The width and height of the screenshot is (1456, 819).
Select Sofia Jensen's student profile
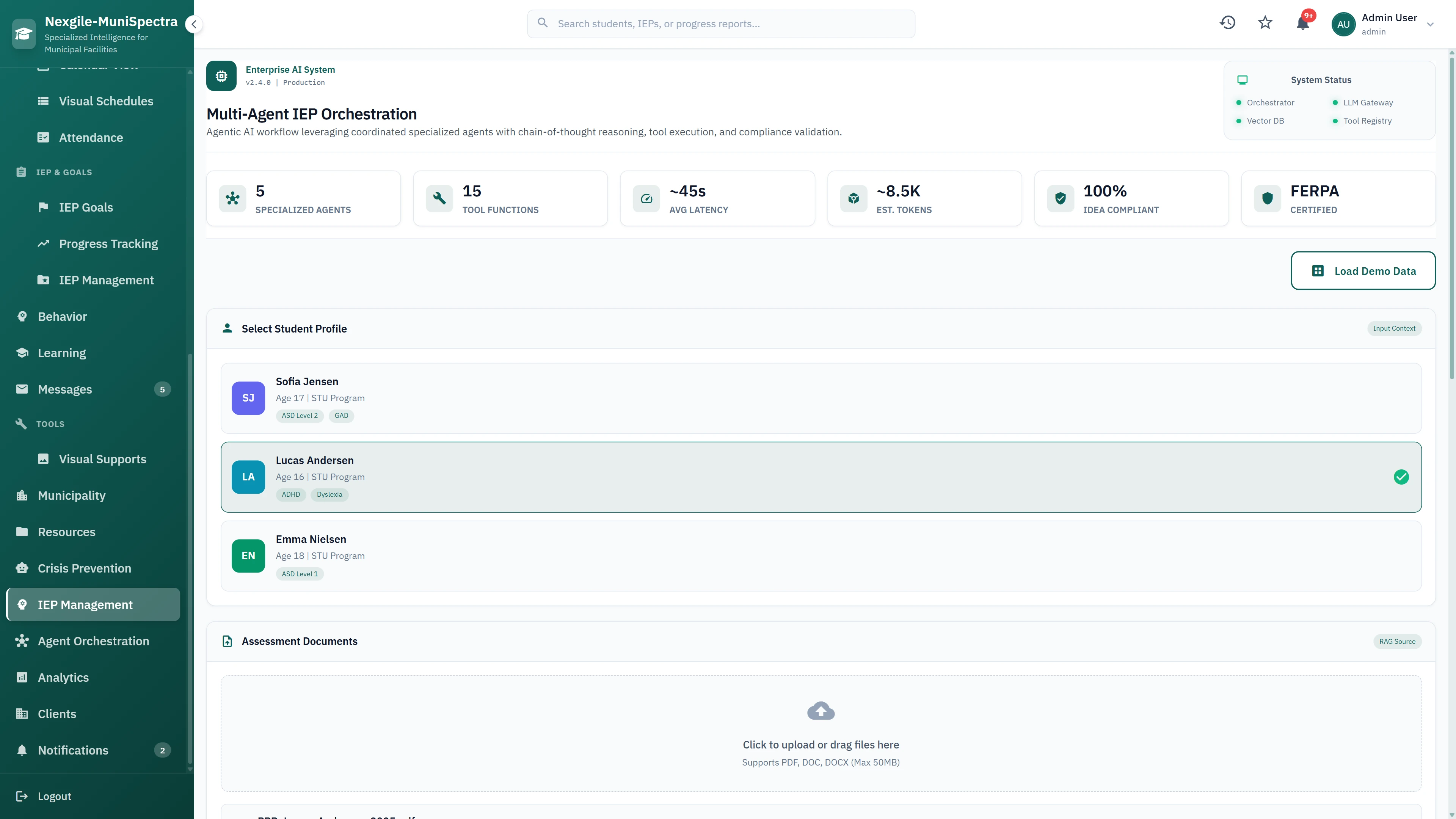(x=821, y=398)
